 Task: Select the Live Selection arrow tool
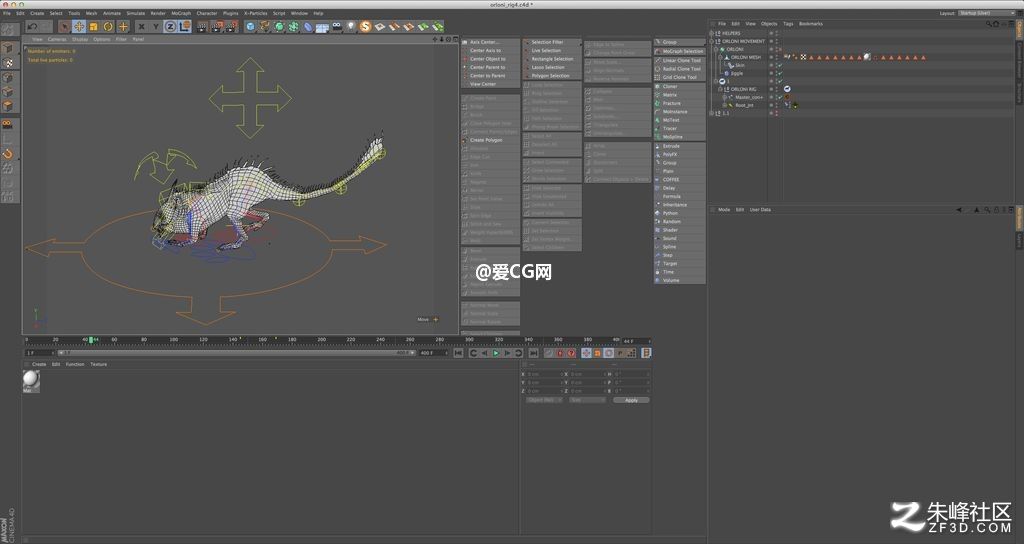point(64,26)
